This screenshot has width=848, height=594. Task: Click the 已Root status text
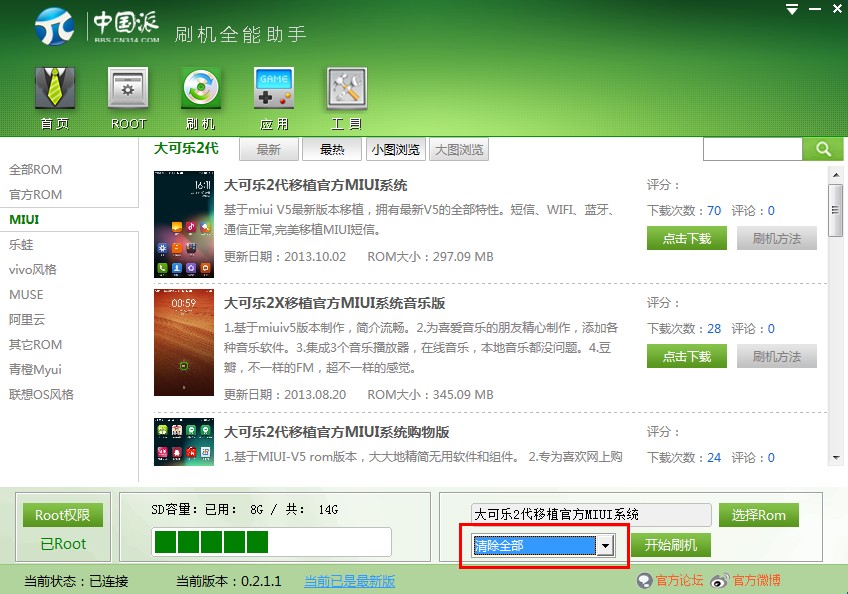click(63, 544)
